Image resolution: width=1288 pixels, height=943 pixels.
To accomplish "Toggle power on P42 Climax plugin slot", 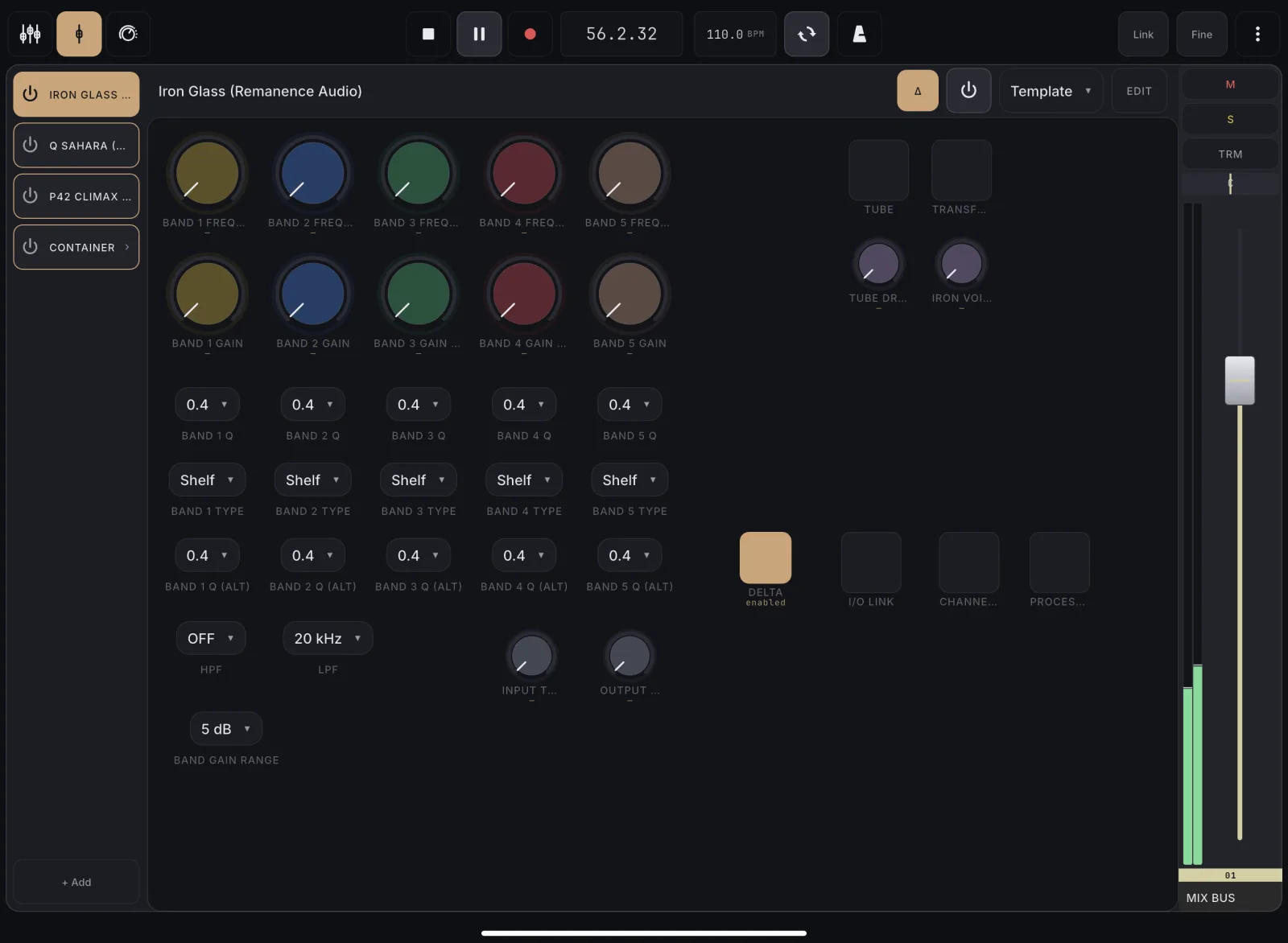I will coord(31,196).
